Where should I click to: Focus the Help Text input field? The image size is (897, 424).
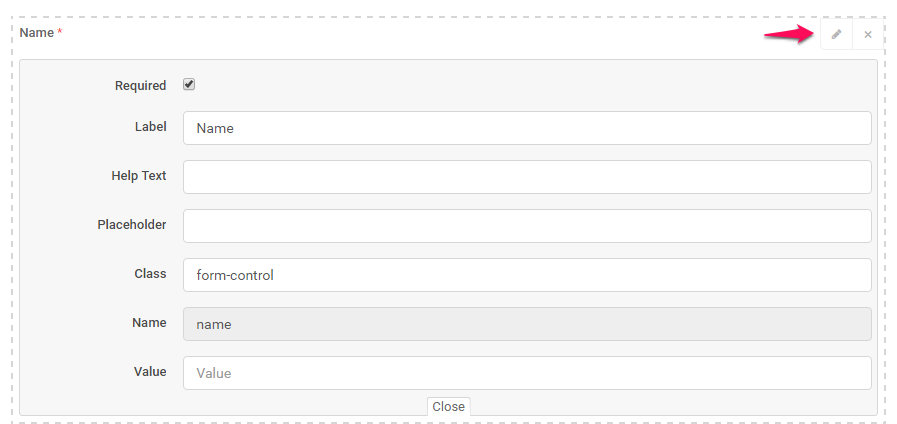pos(527,177)
